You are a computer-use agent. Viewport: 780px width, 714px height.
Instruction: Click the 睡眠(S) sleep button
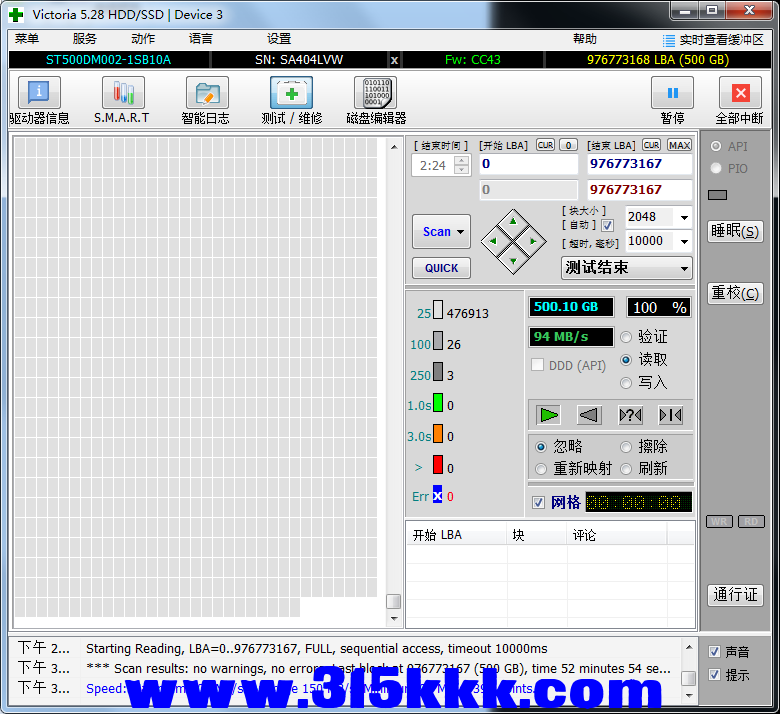[x=735, y=231]
